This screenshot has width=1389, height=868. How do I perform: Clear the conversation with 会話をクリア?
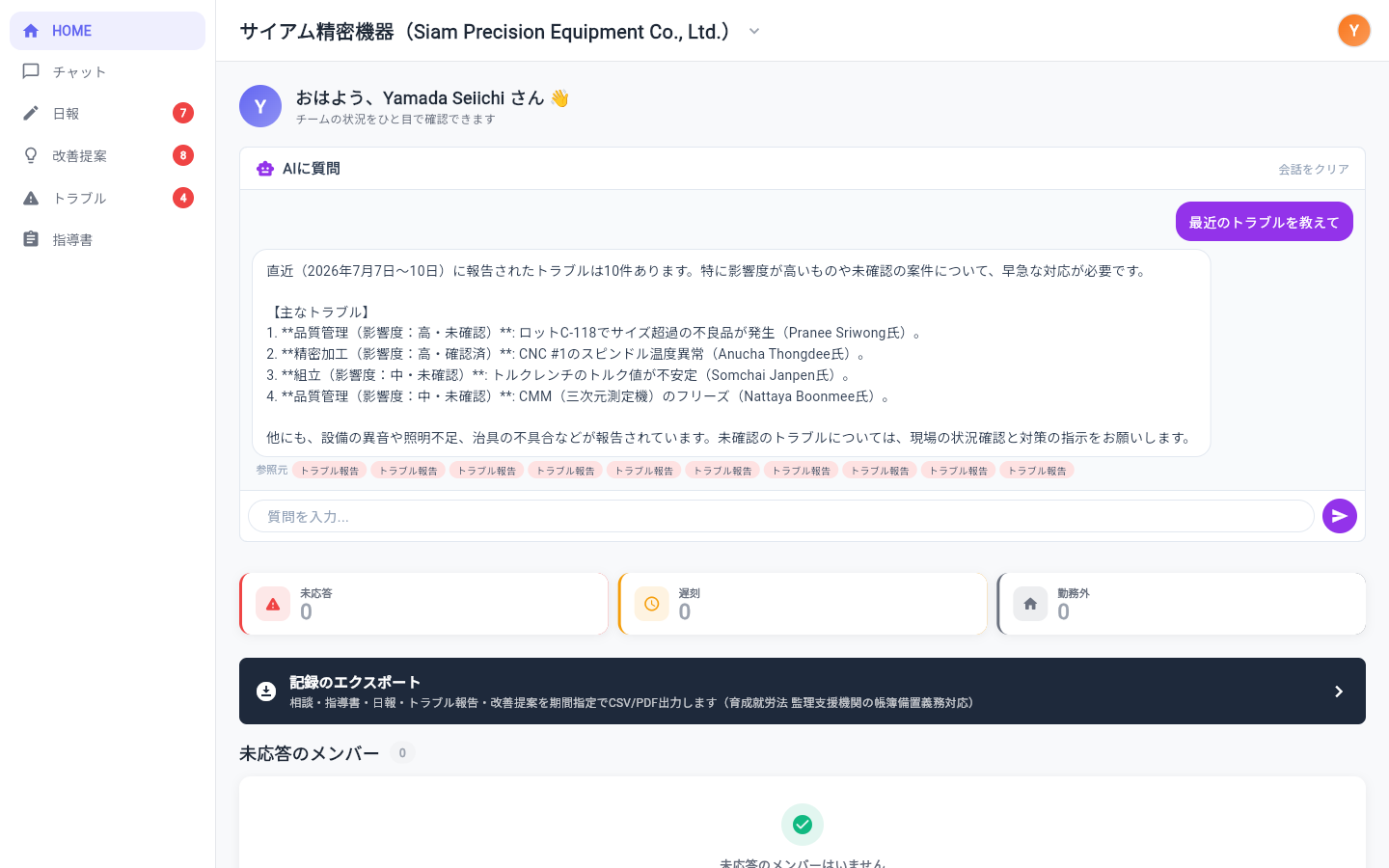click(1314, 170)
